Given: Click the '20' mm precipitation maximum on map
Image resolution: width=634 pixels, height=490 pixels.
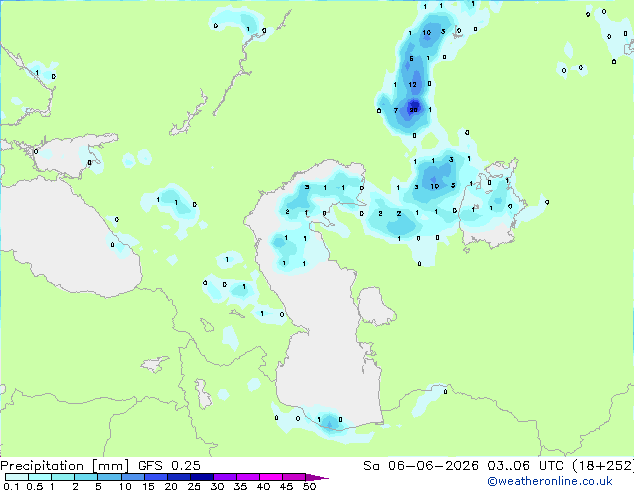Looking at the screenshot, I should pos(413,110).
